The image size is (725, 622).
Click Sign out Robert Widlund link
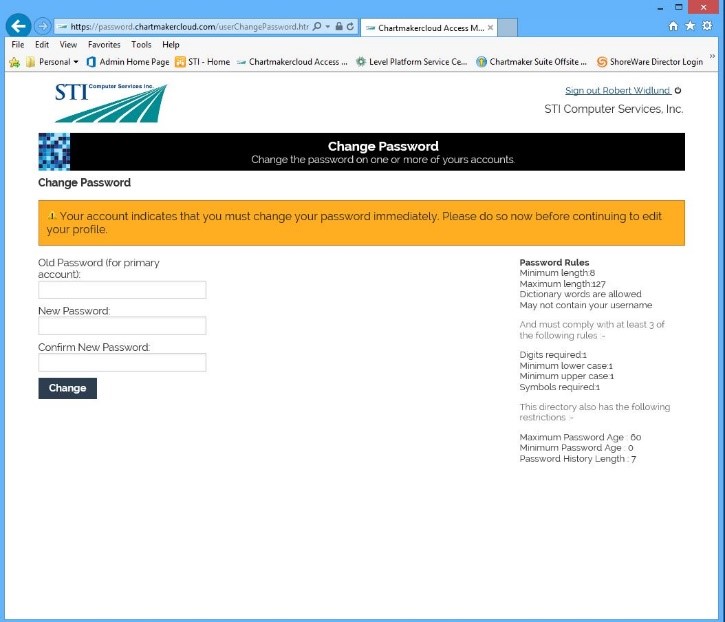pos(617,91)
